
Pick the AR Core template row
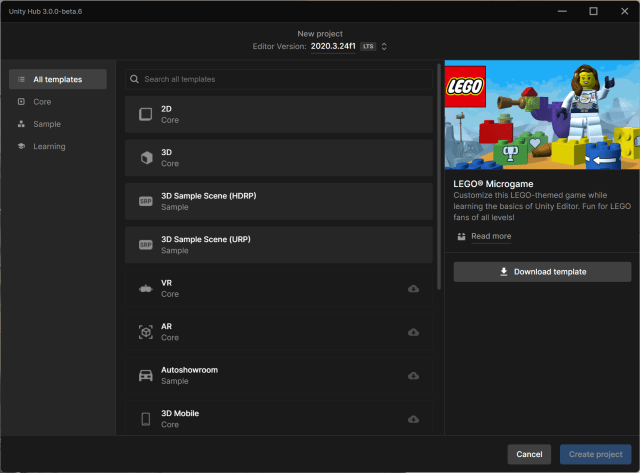pyautogui.click(x=279, y=332)
